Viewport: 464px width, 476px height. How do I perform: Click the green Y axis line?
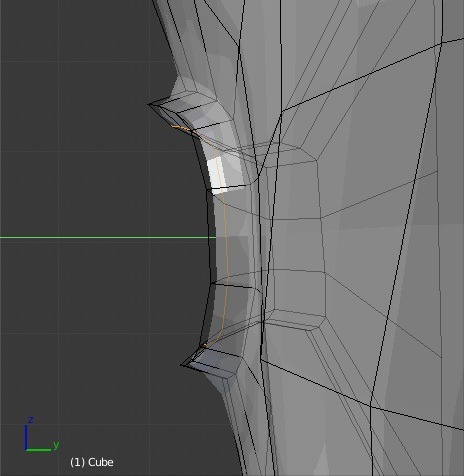point(108,237)
